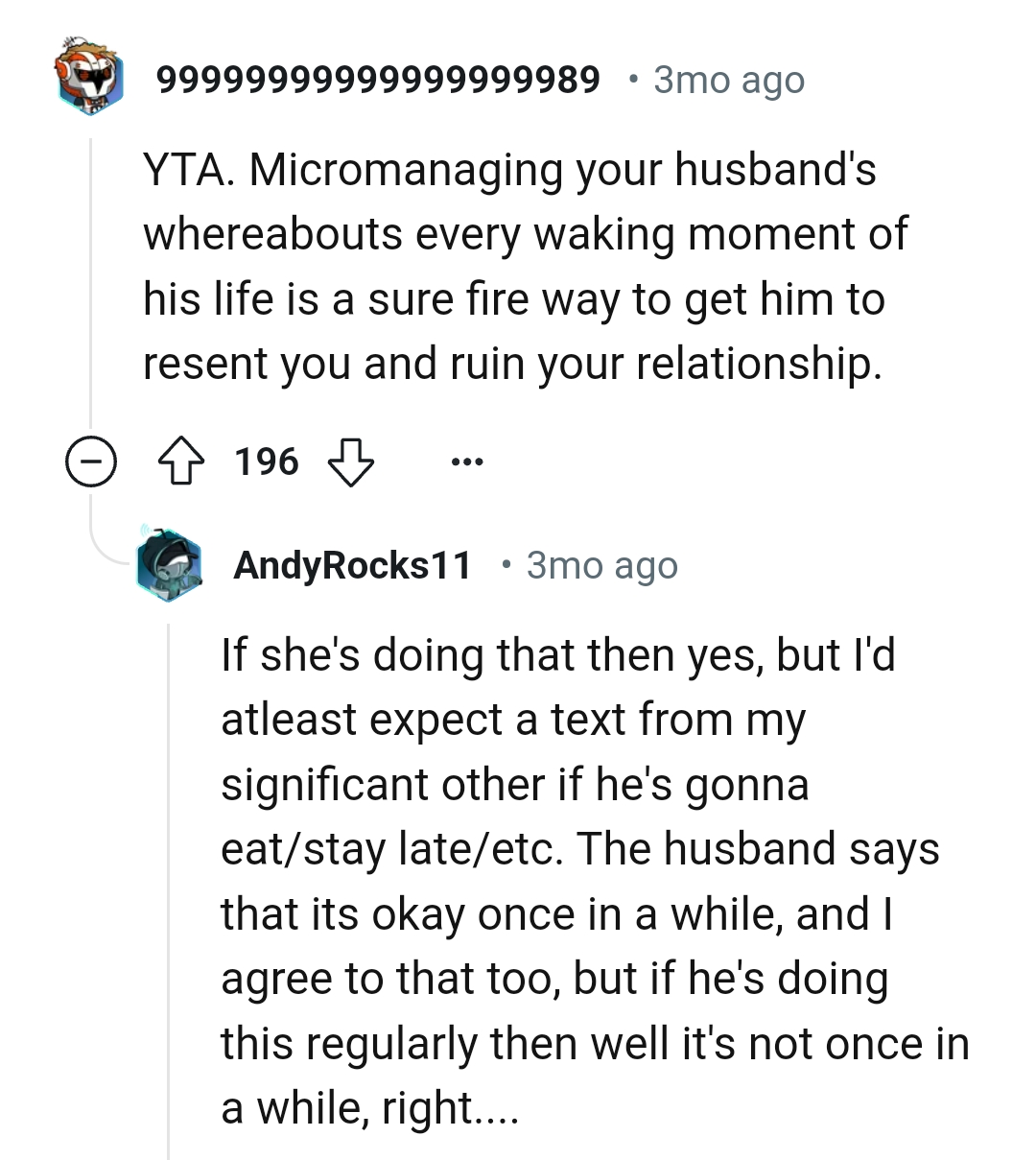
Task: Select the 3mo ago timestamp on AndyRocks11's reply
Action: click(601, 565)
